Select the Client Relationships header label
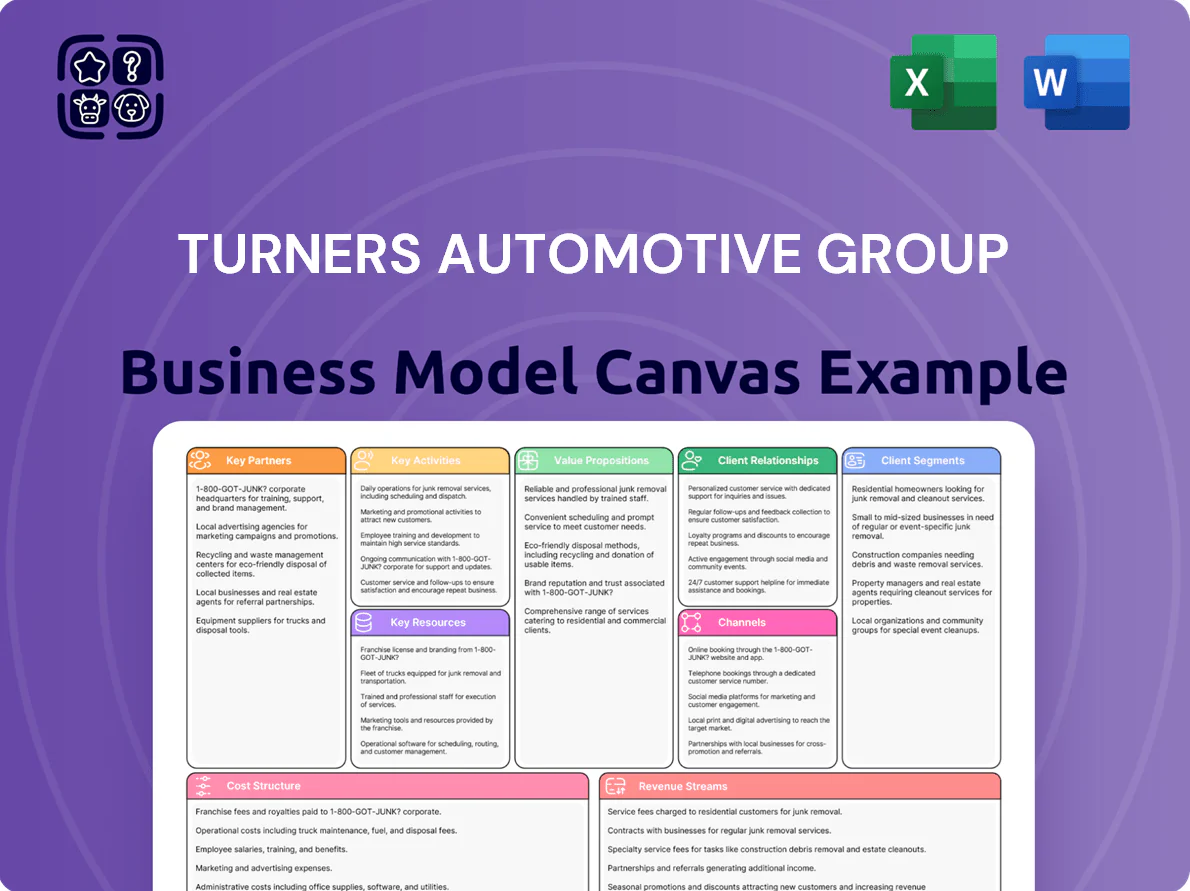The image size is (1190, 891). coord(768,461)
